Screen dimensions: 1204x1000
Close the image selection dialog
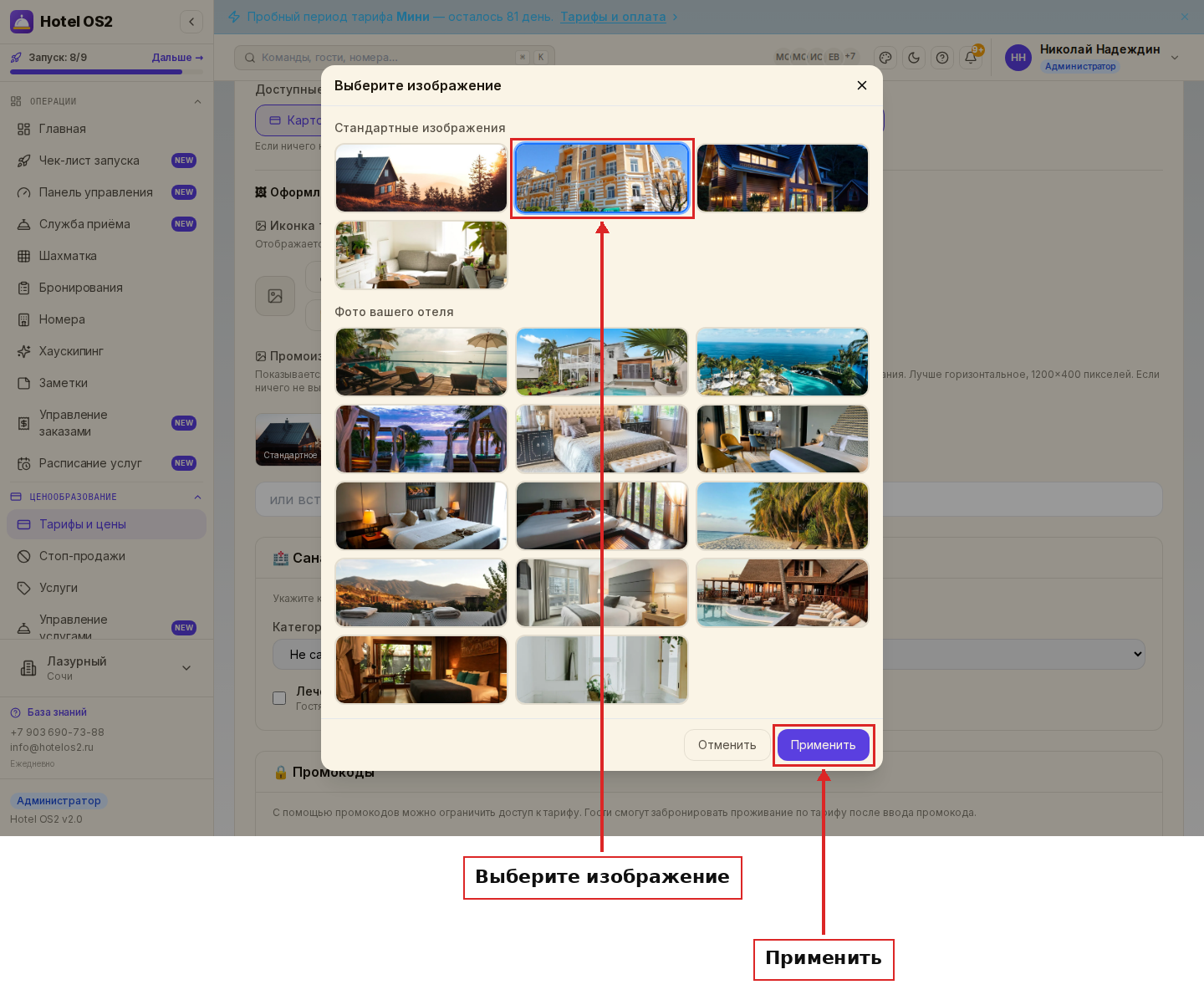point(862,85)
